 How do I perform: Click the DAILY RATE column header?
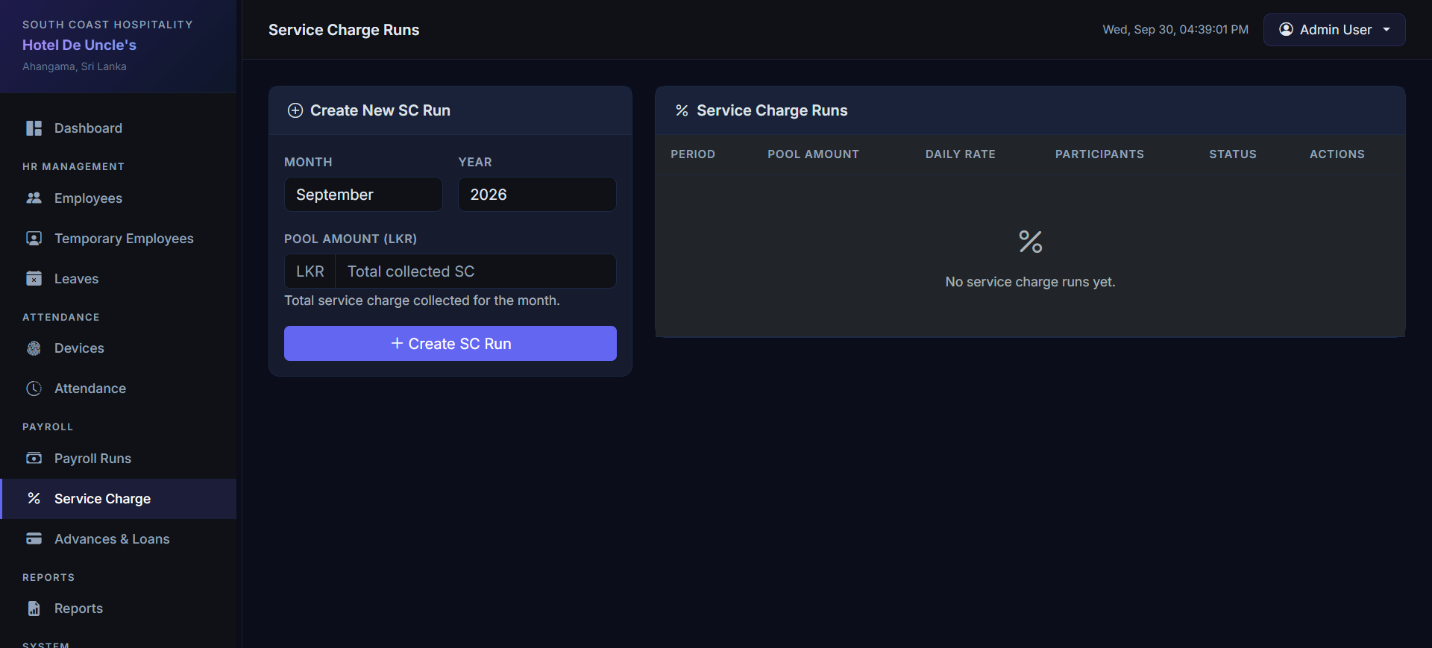(960, 154)
